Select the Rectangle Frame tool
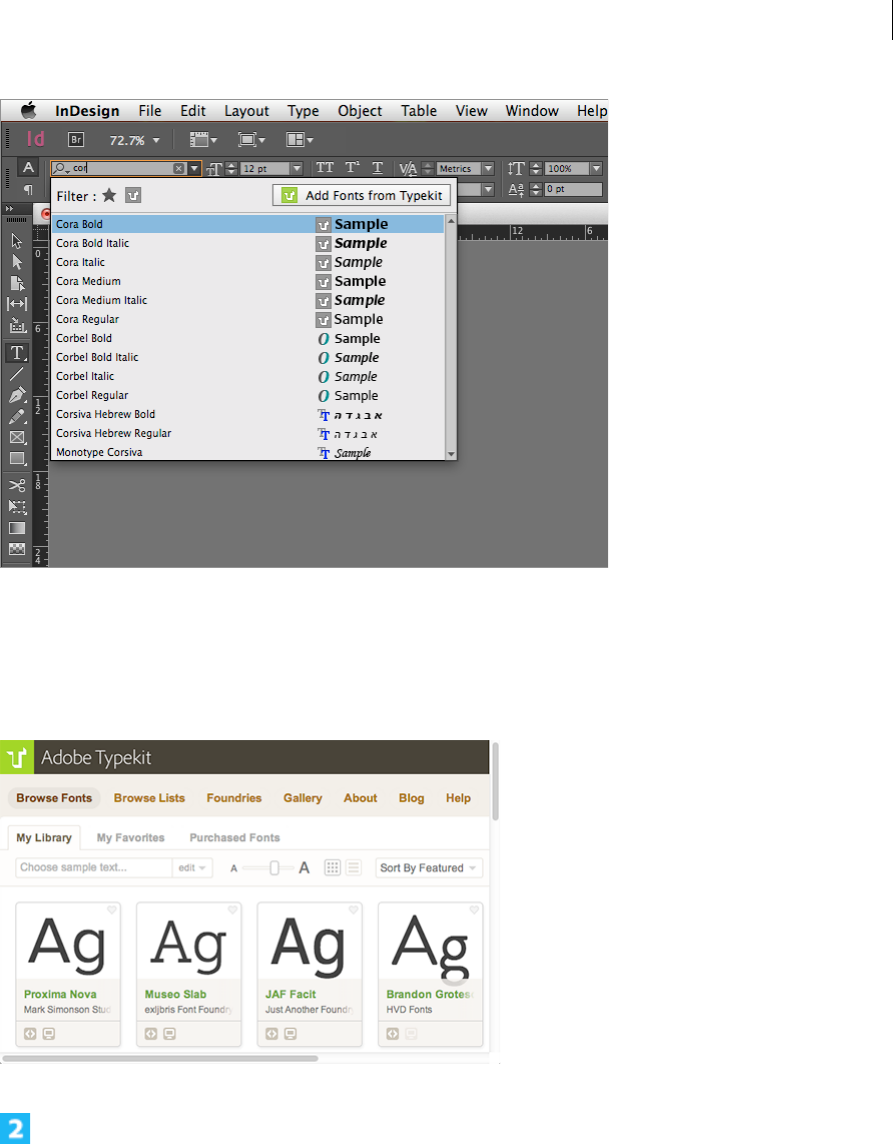 [x=17, y=438]
